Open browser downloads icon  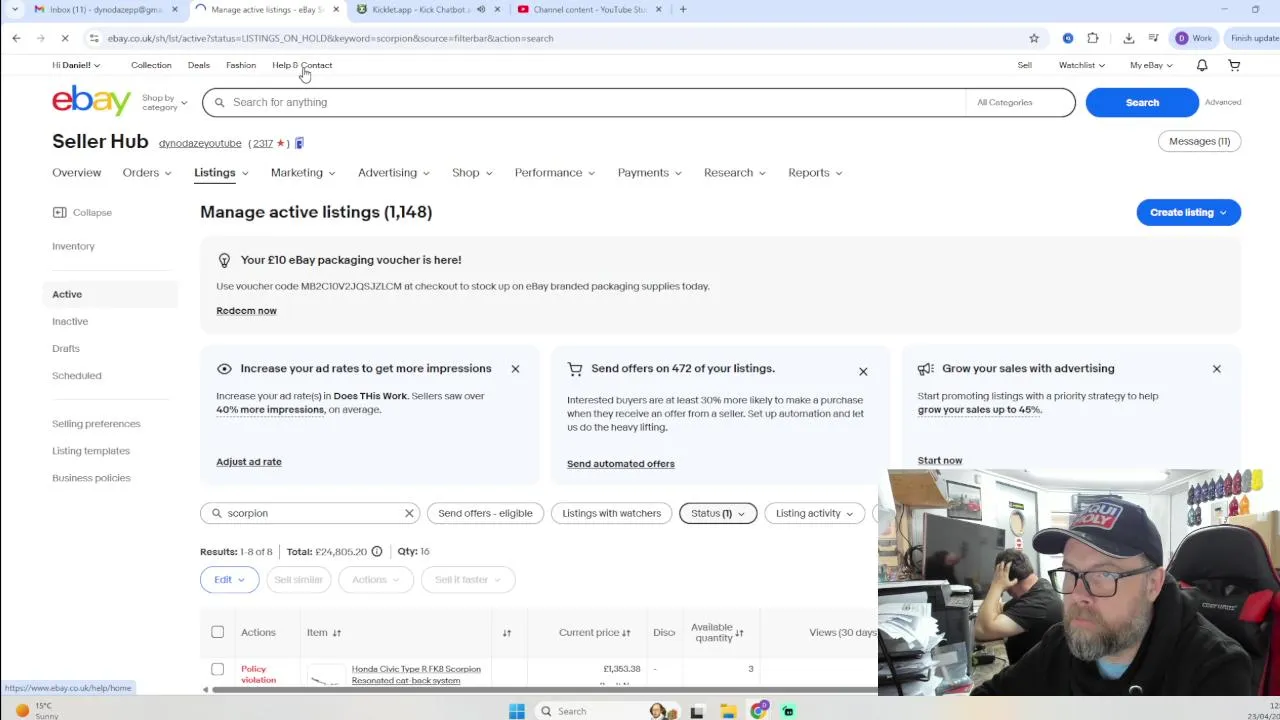(x=1129, y=38)
